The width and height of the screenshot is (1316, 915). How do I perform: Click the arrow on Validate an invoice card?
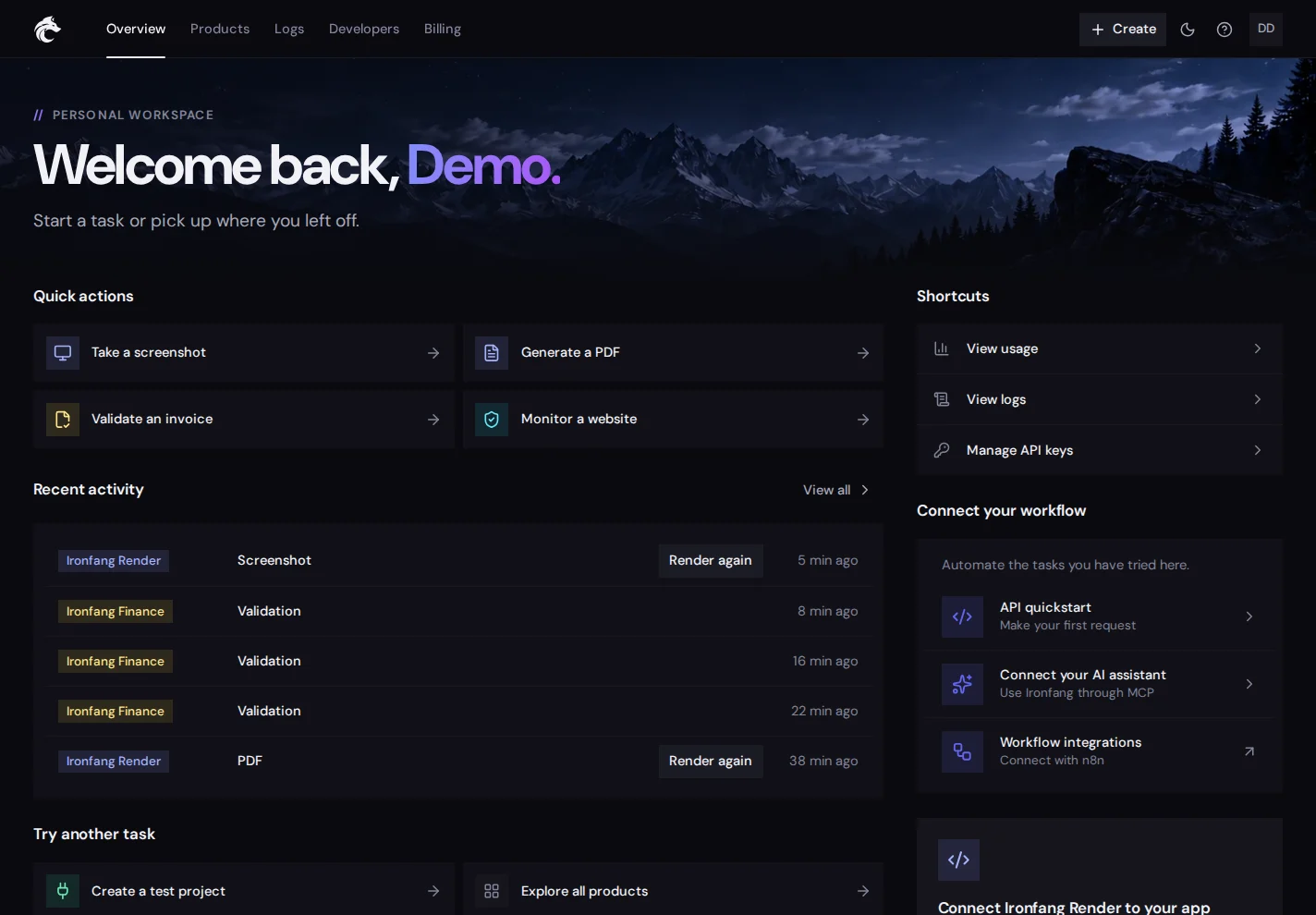[433, 420]
